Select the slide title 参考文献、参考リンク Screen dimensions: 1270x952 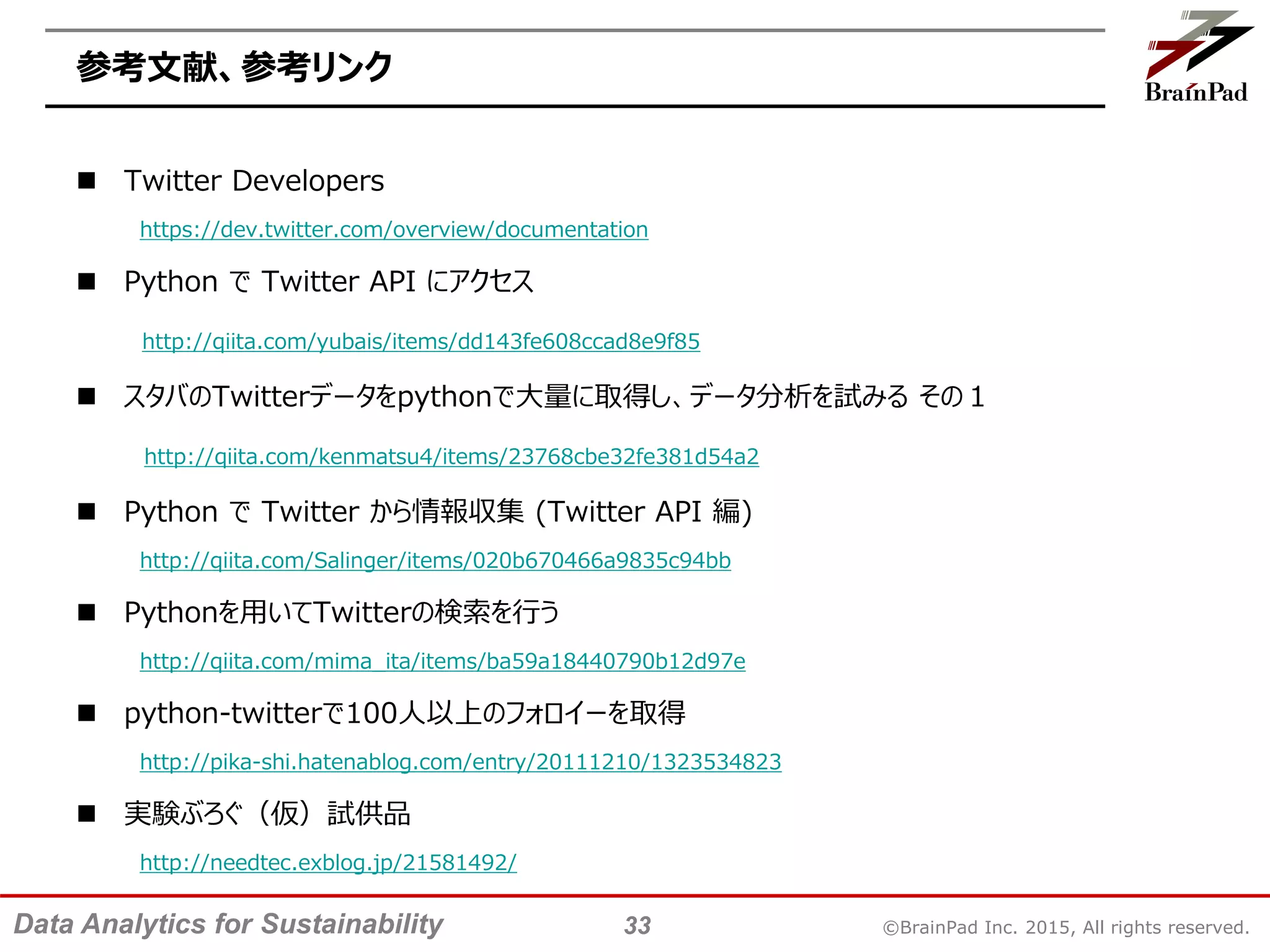pos(234,68)
